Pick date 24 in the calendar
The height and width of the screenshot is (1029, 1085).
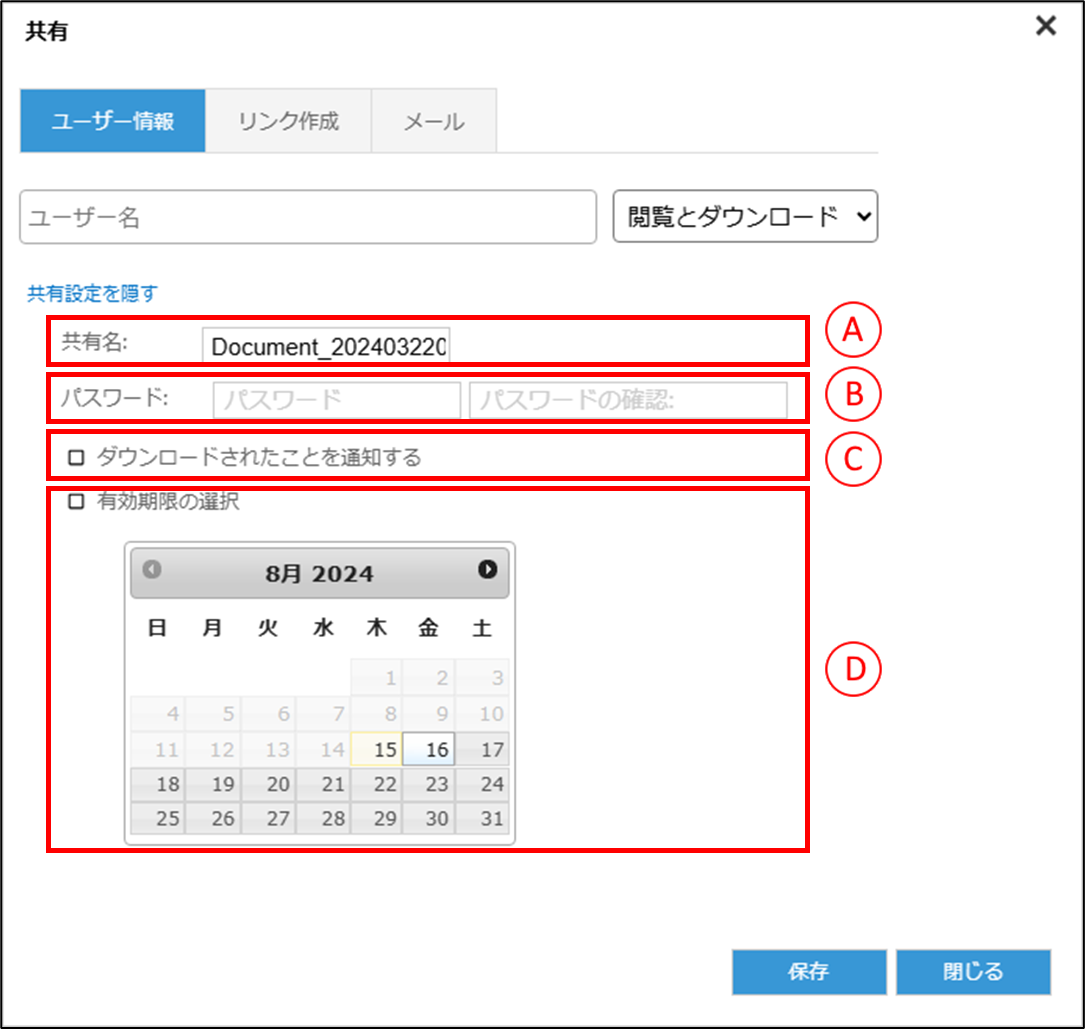[482, 784]
